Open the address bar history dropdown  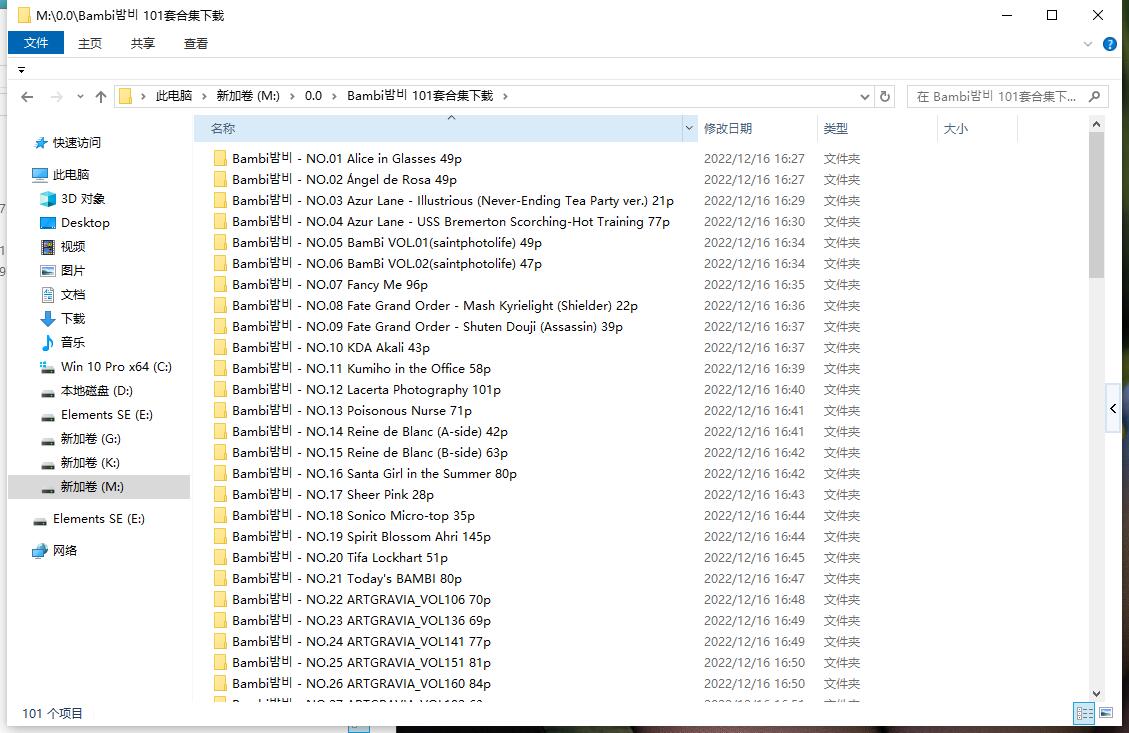(864, 96)
